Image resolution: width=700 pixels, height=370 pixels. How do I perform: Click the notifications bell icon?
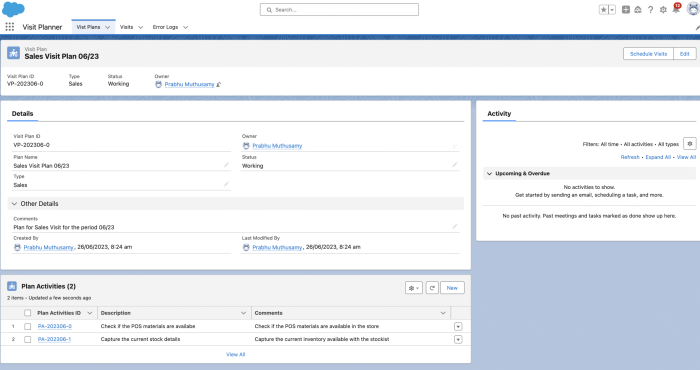click(676, 9)
